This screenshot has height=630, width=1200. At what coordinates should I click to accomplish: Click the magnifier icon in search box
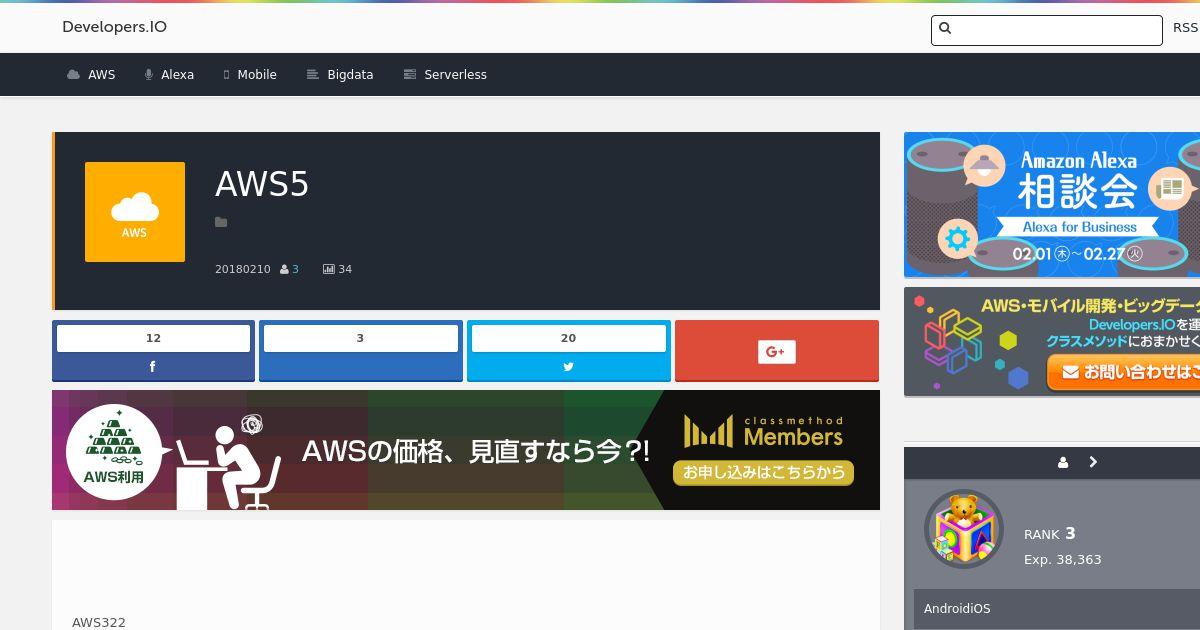(x=945, y=29)
